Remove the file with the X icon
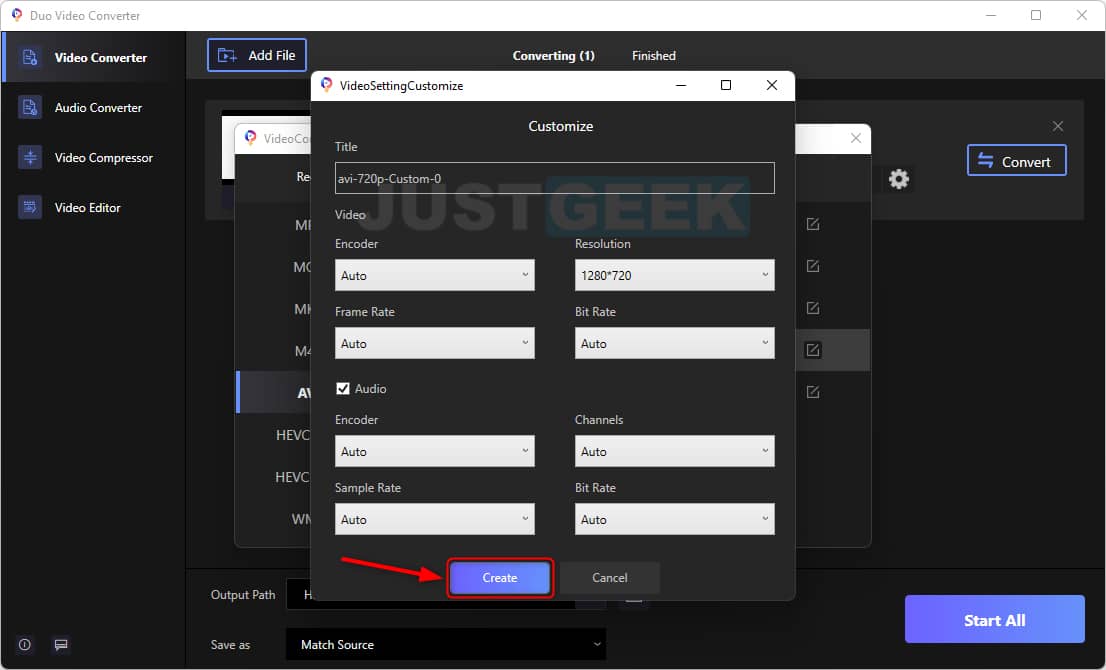Screen dimensions: 1106x670 tap(1057, 126)
